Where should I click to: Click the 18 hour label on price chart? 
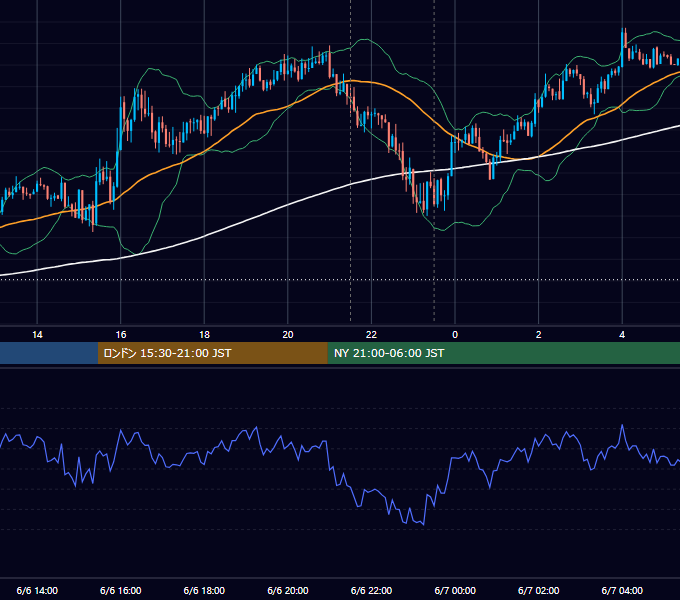(x=204, y=335)
